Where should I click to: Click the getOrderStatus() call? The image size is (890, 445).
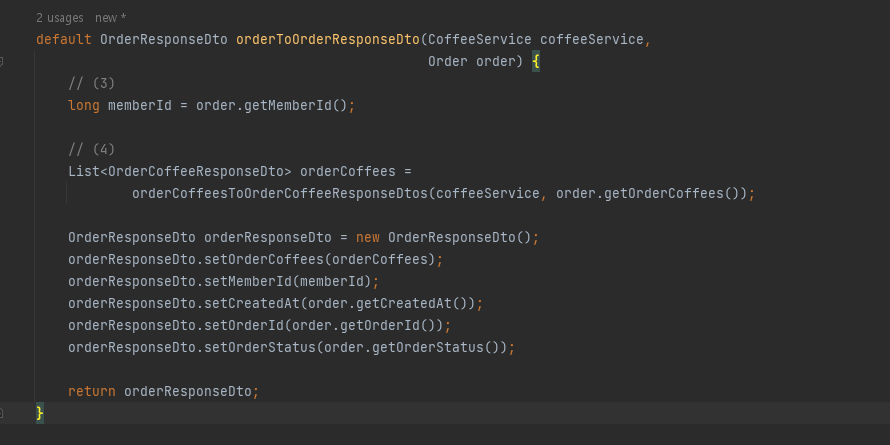[x=435, y=347]
